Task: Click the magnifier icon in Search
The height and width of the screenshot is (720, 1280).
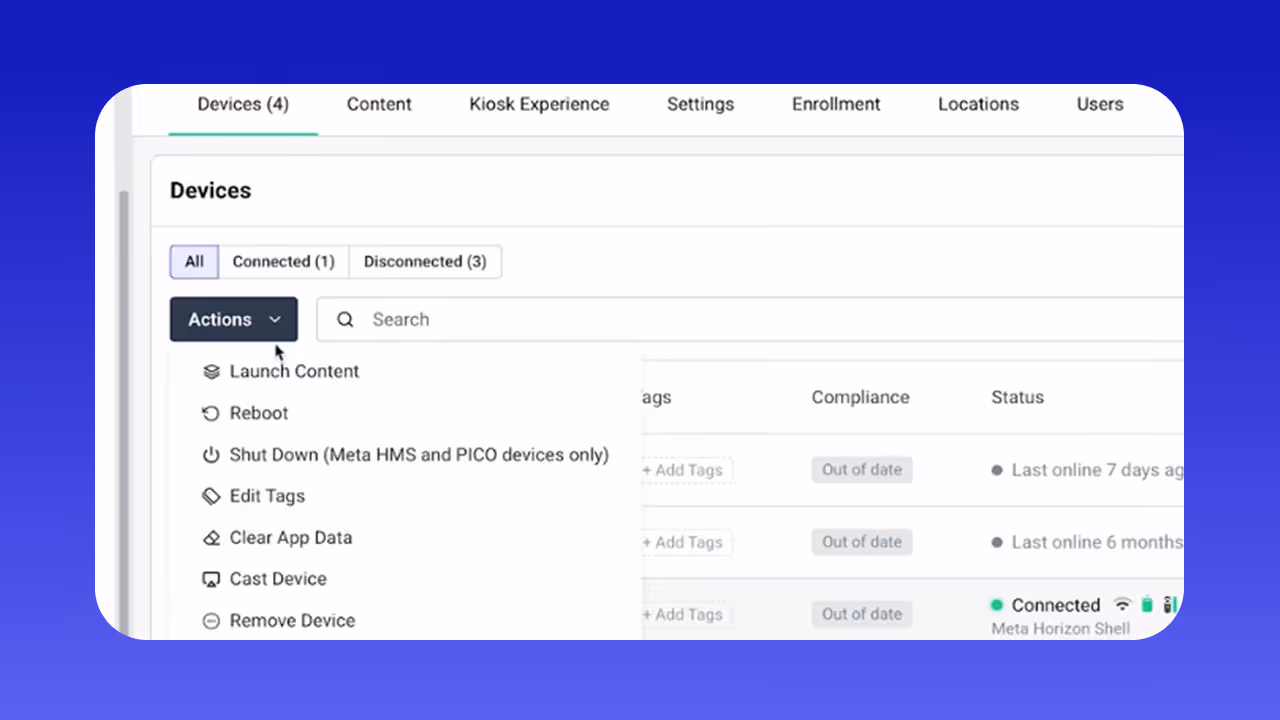Action: tap(345, 320)
